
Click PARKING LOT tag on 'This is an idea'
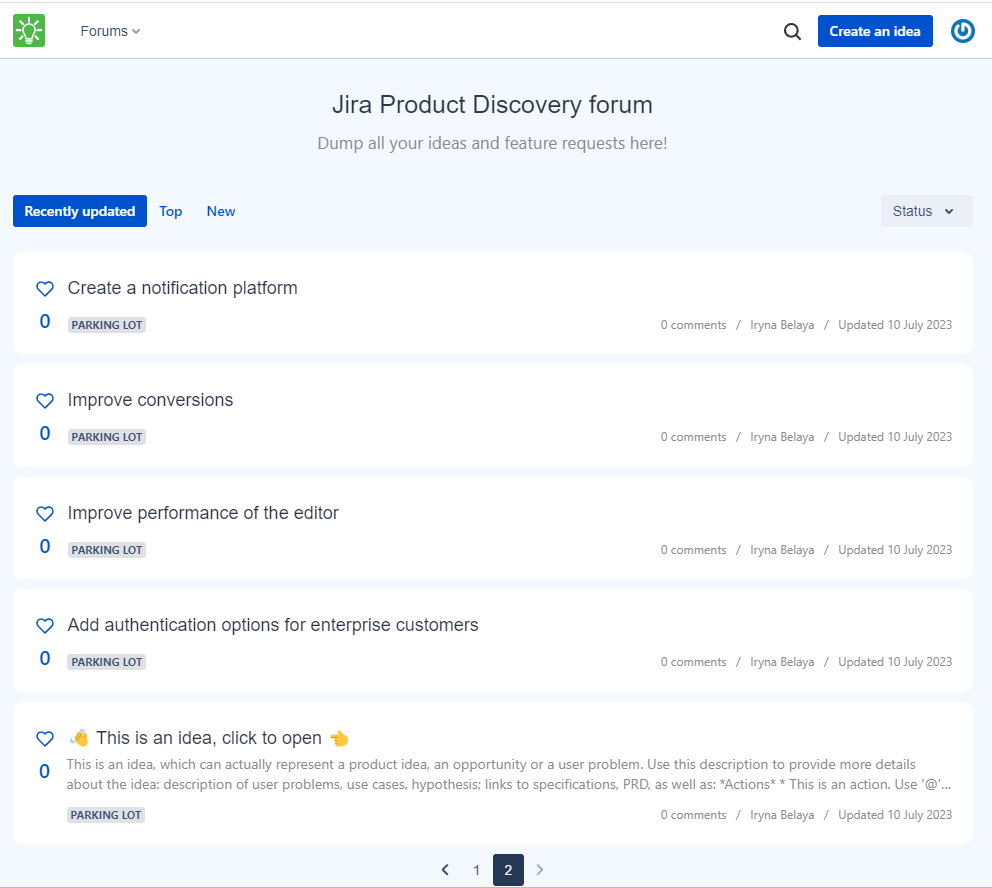tap(106, 815)
